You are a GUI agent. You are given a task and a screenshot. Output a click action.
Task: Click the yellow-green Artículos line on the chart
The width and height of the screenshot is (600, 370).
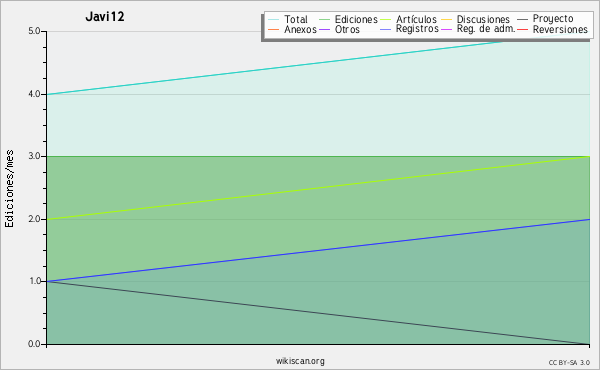click(318, 188)
